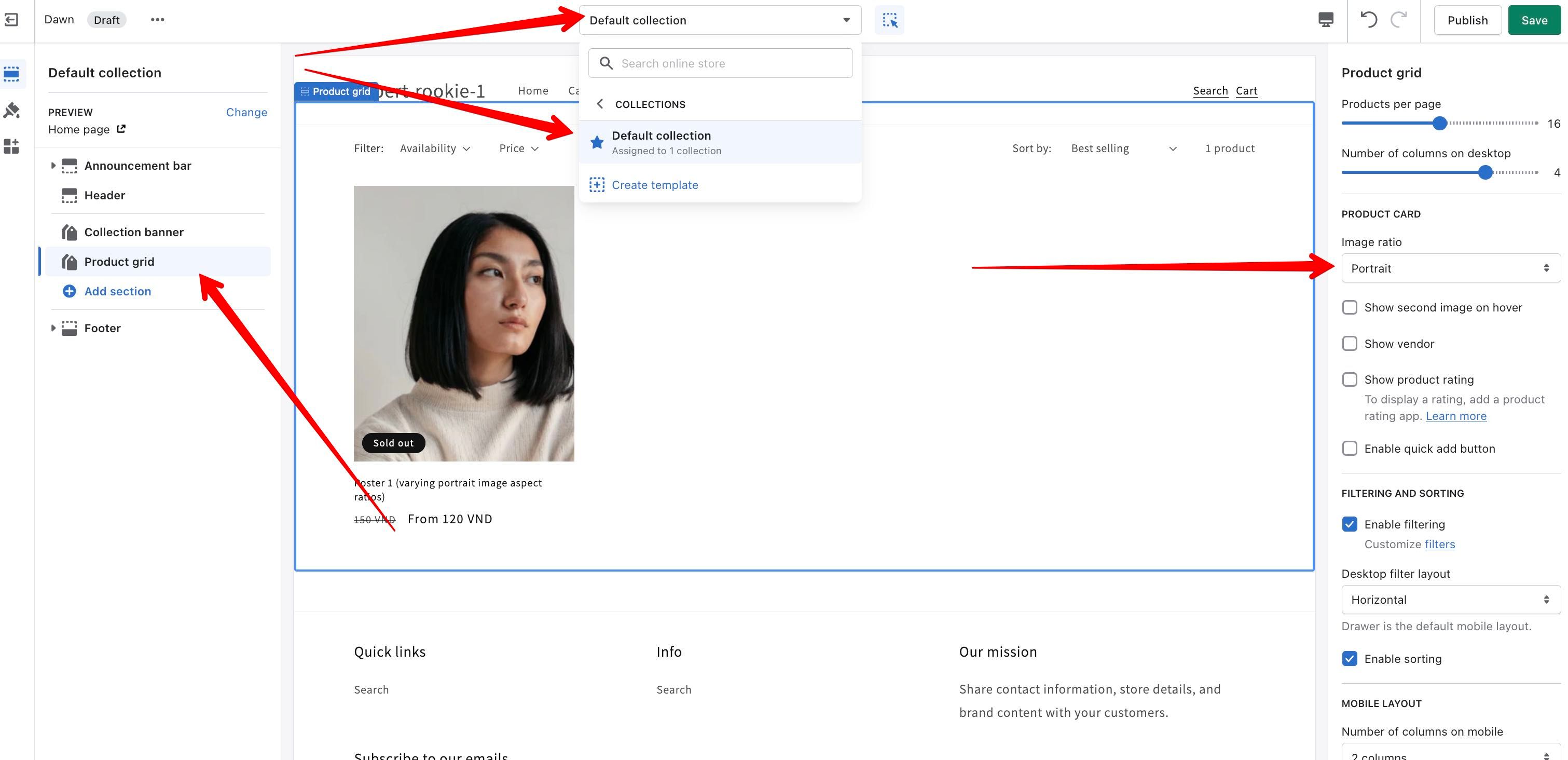Open the three-dots theme actions menu
The height and width of the screenshot is (760, 1568).
pos(157,20)
